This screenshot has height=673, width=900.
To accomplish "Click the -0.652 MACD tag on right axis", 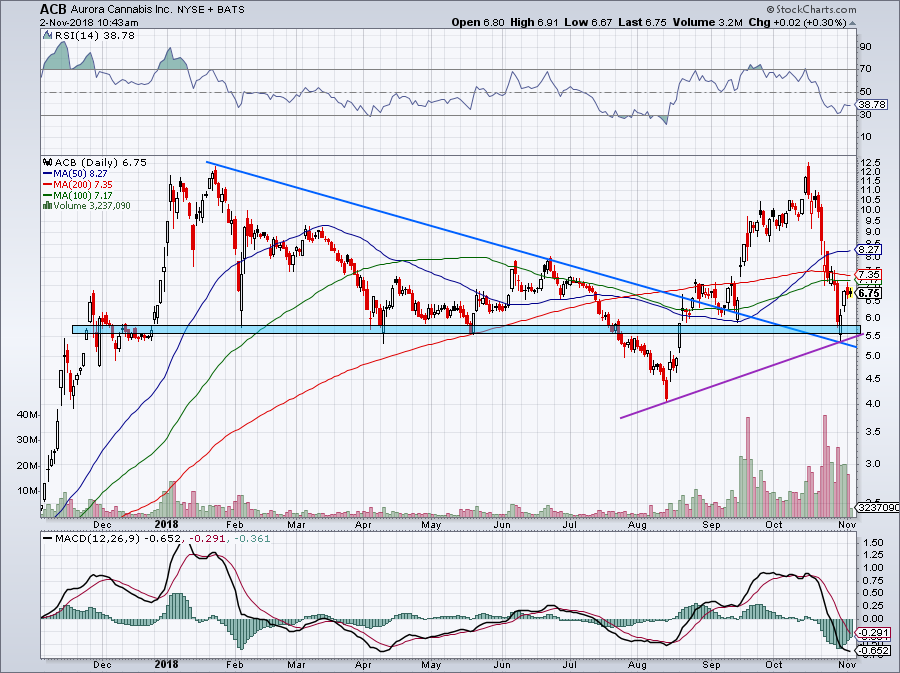I will [x=872, y=651].
